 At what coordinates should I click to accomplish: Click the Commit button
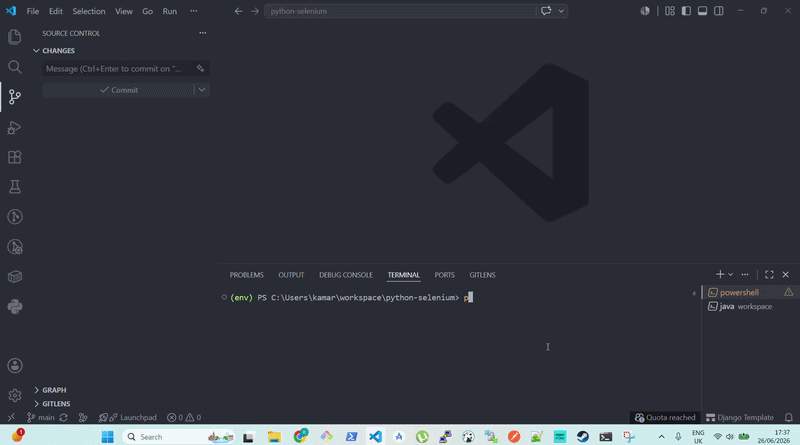118,90
